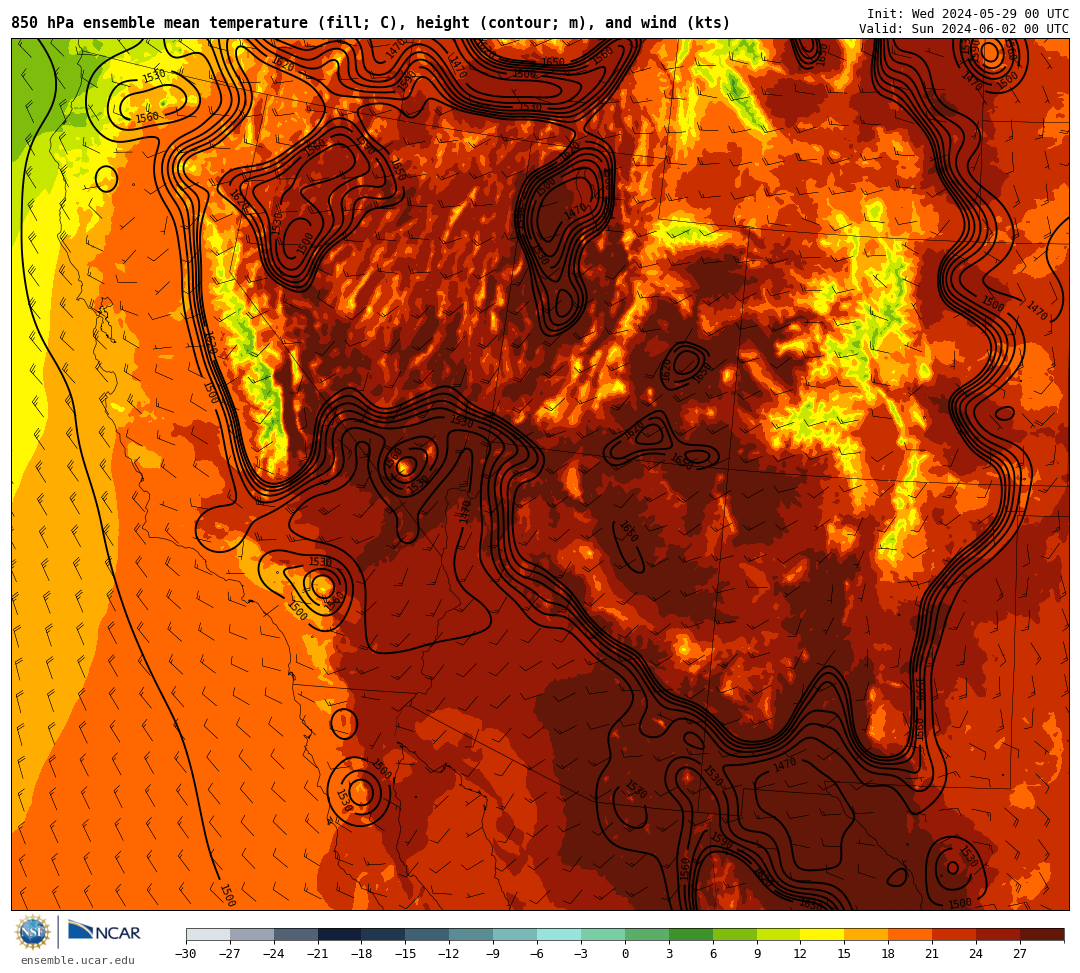This screenshot has width=1080, height=973.
Task: Pick the light cyan swatch between -9 and -6
Action: point(515,934)
